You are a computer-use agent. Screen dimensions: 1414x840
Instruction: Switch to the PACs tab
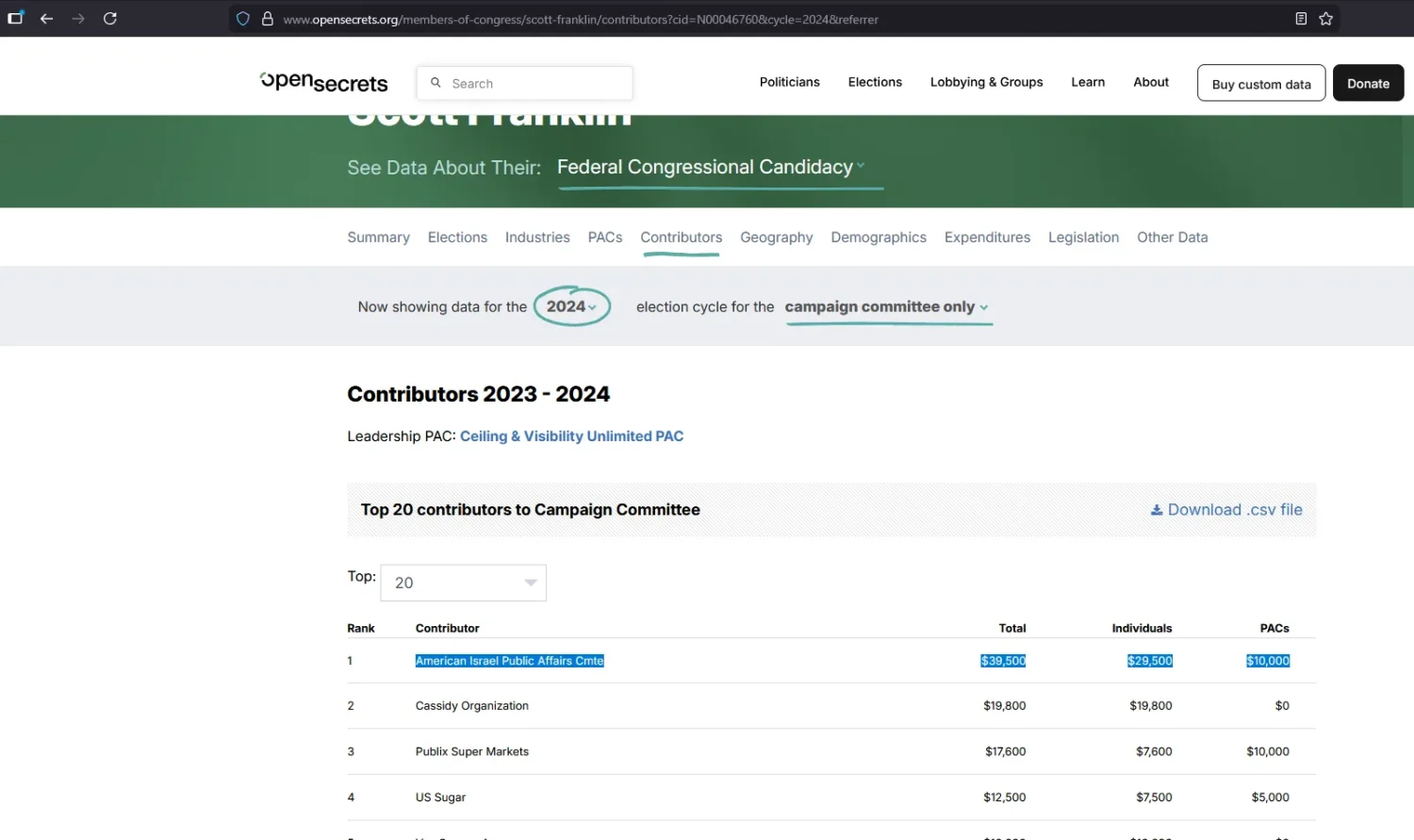coord(605,238)
